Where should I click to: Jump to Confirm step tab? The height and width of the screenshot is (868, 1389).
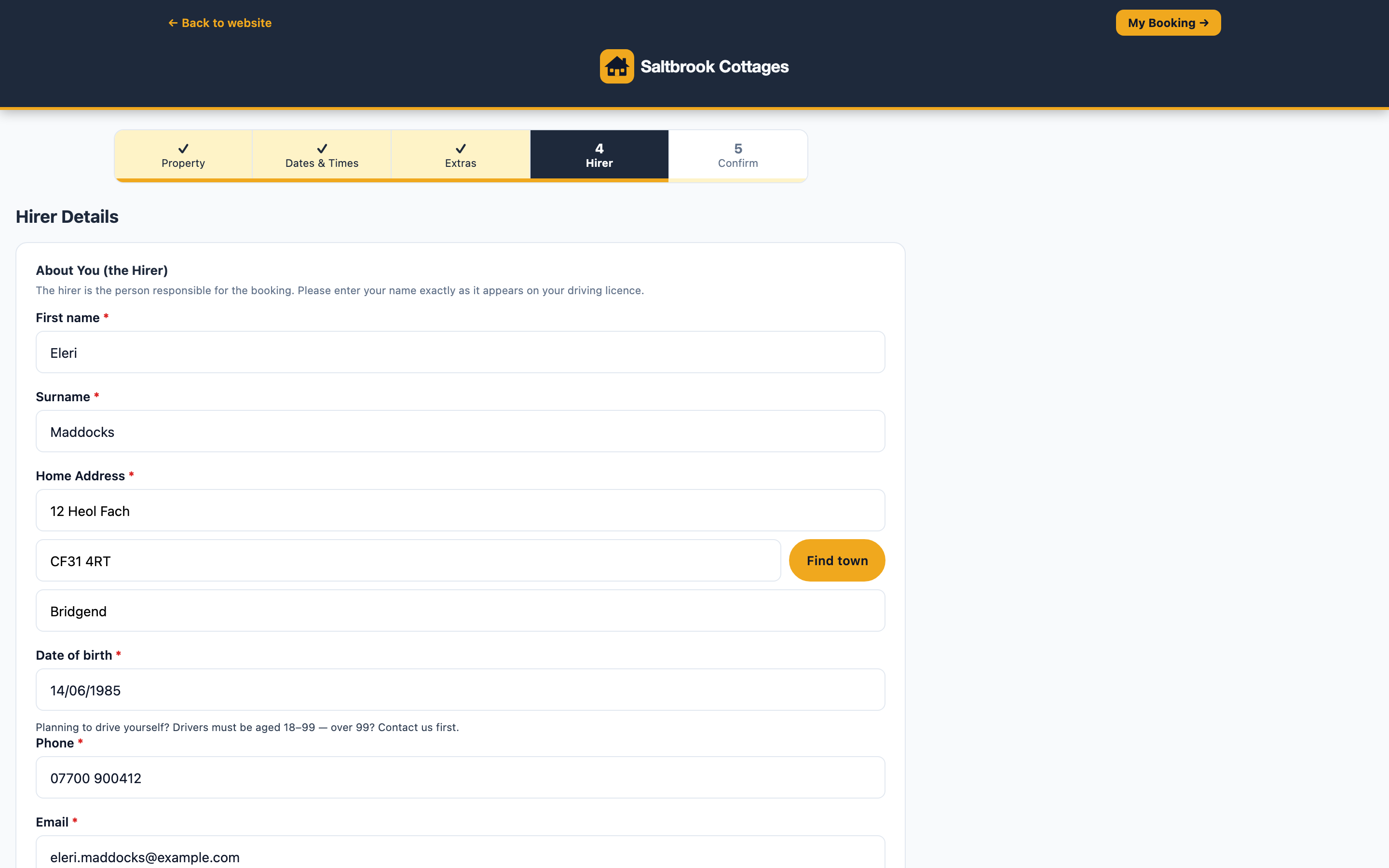738,156
